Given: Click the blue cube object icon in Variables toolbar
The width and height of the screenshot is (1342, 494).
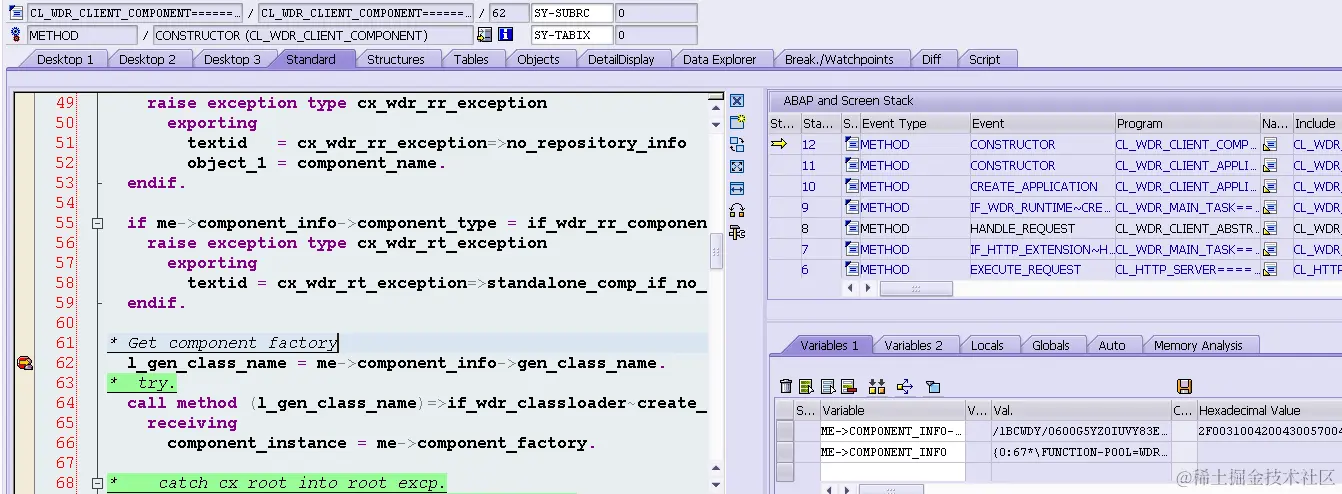Looking at the screenshot, I should tap(933, 386).
